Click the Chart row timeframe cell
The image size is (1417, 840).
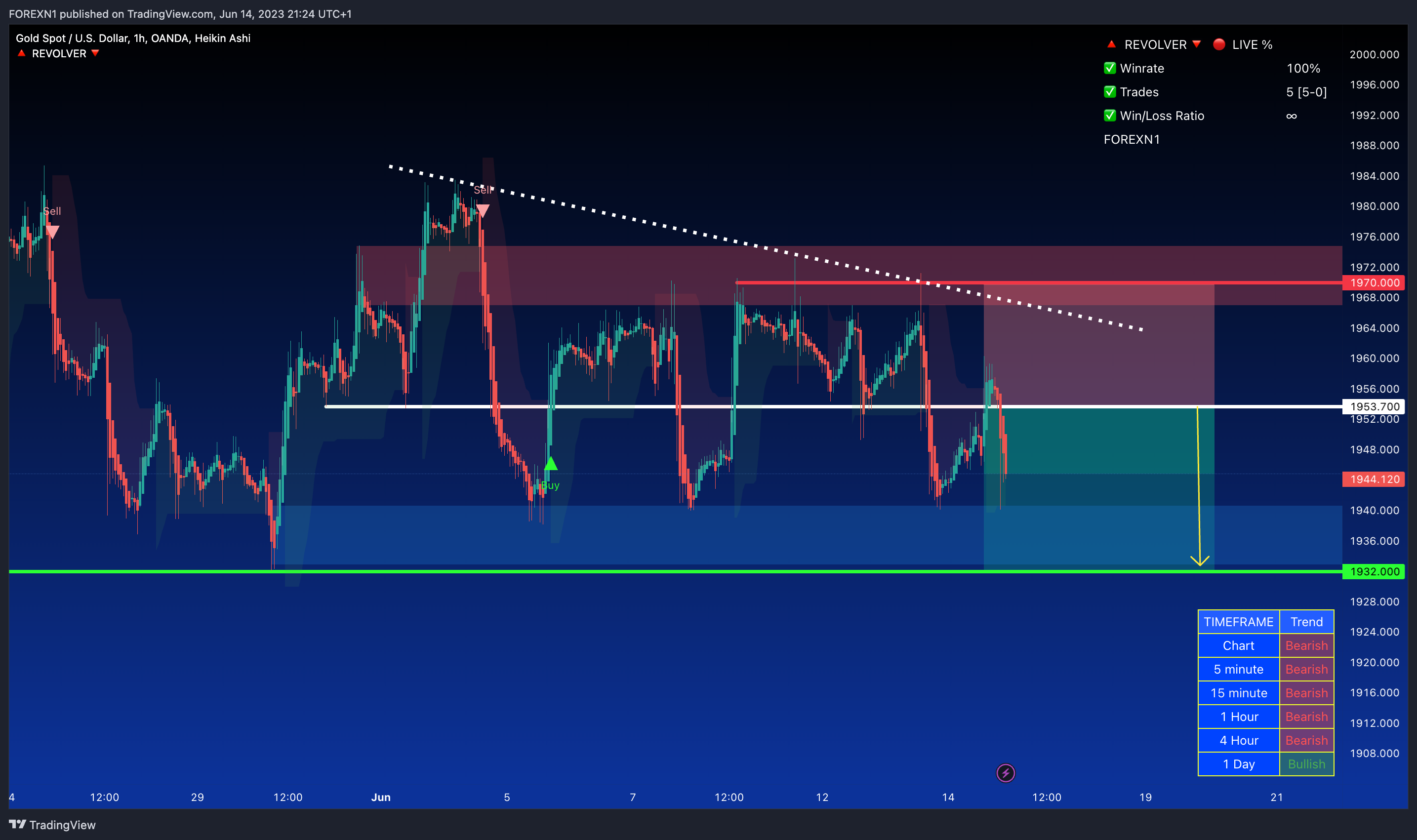point(1238,645)
